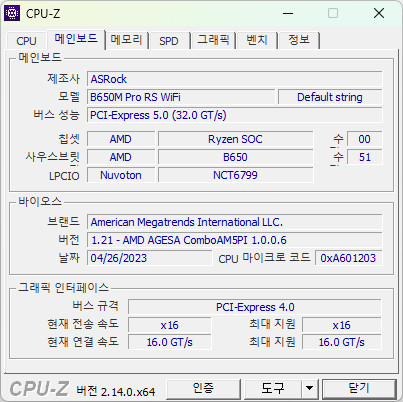Viewport: 403px width, 402px height.
Task: Click the NCT6799 LPCIO value
Action: [235, 175]
